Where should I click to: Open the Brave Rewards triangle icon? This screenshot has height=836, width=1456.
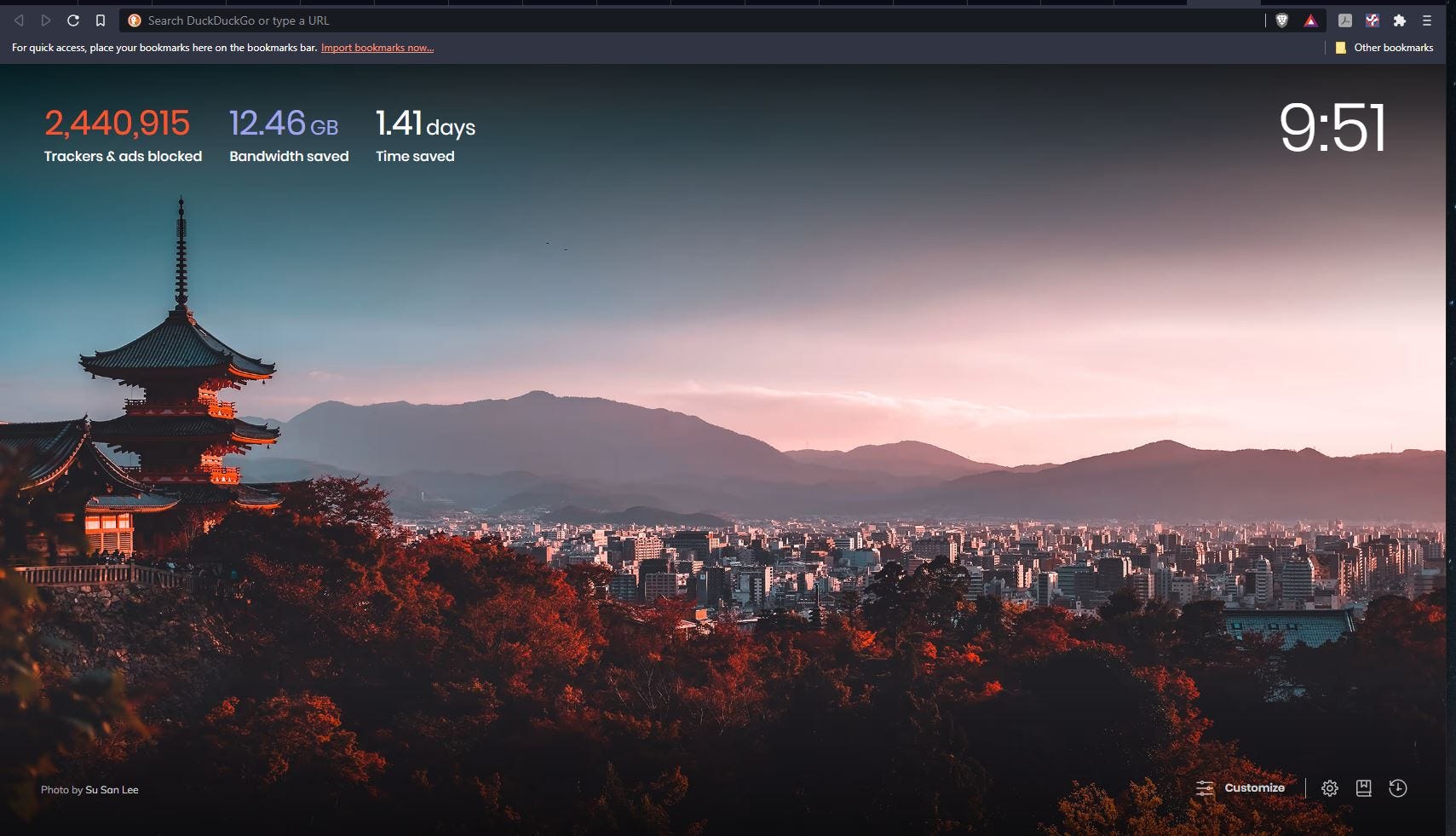[1311, 20]
